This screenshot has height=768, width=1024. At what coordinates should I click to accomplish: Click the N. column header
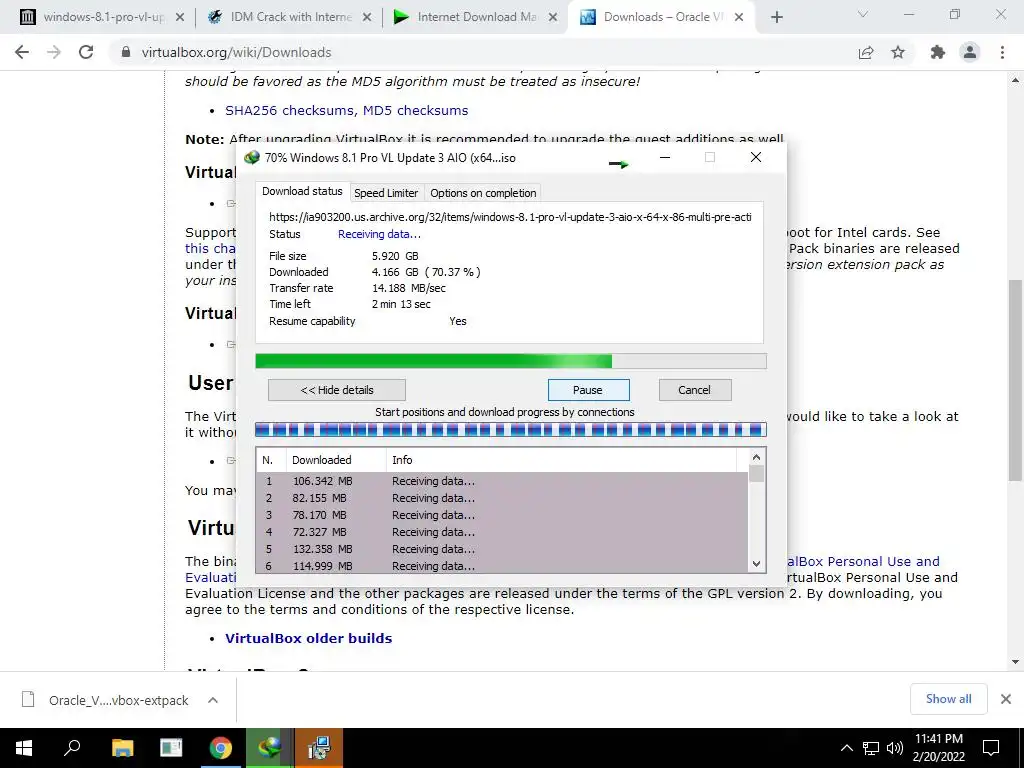tap(272, 460)
